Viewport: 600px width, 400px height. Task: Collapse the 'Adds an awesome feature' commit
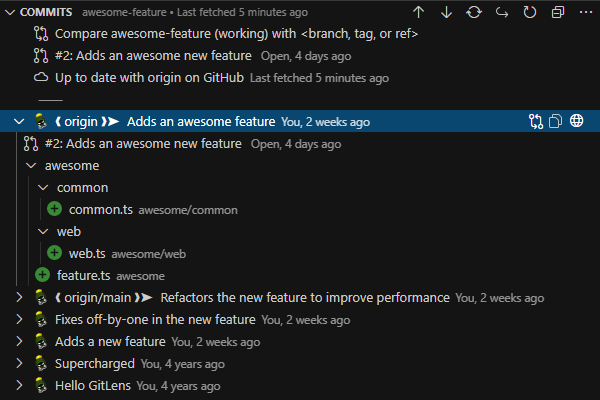[19, 122]
